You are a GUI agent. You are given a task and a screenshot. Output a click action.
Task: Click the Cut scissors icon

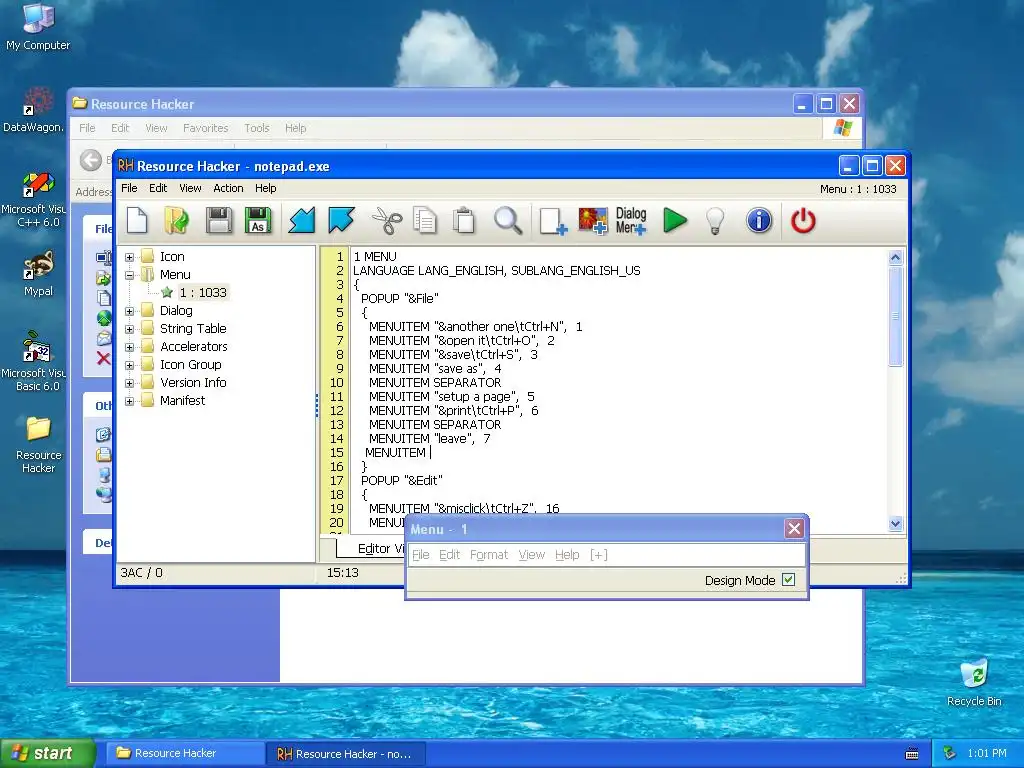pos(387,221)
